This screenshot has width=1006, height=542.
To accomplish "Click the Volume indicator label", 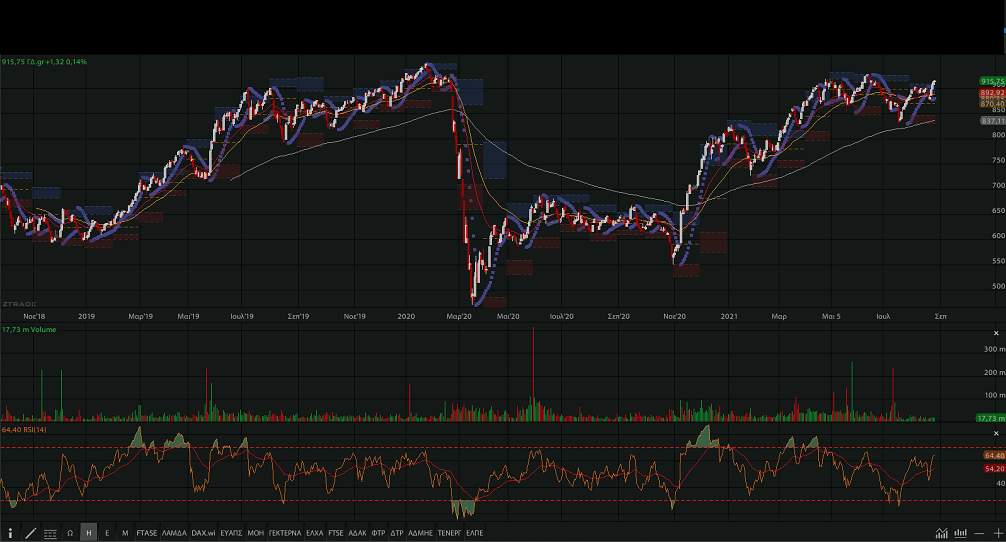I will point(29,329).
